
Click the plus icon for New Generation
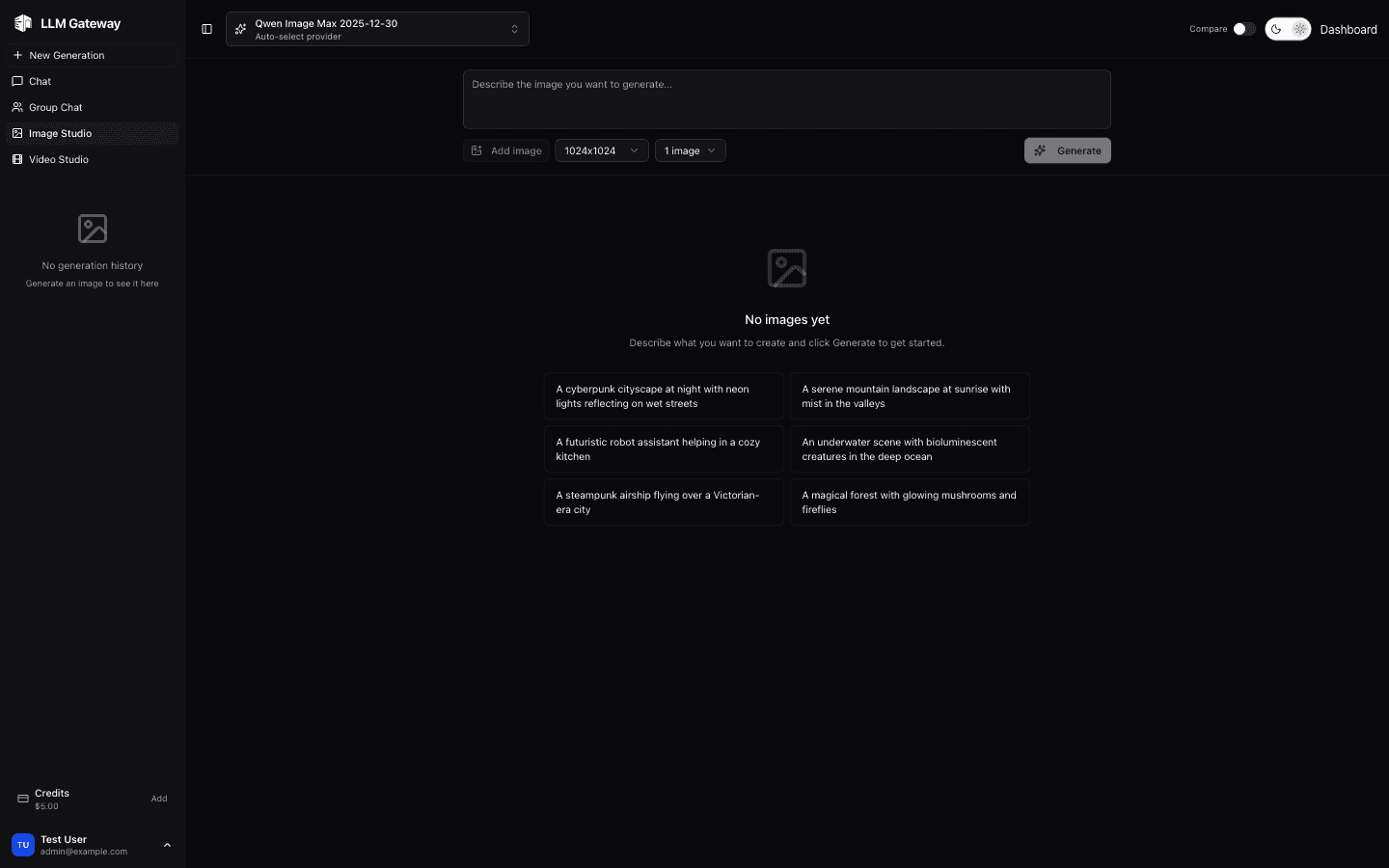pyautogui.click(x=17, y=55)
